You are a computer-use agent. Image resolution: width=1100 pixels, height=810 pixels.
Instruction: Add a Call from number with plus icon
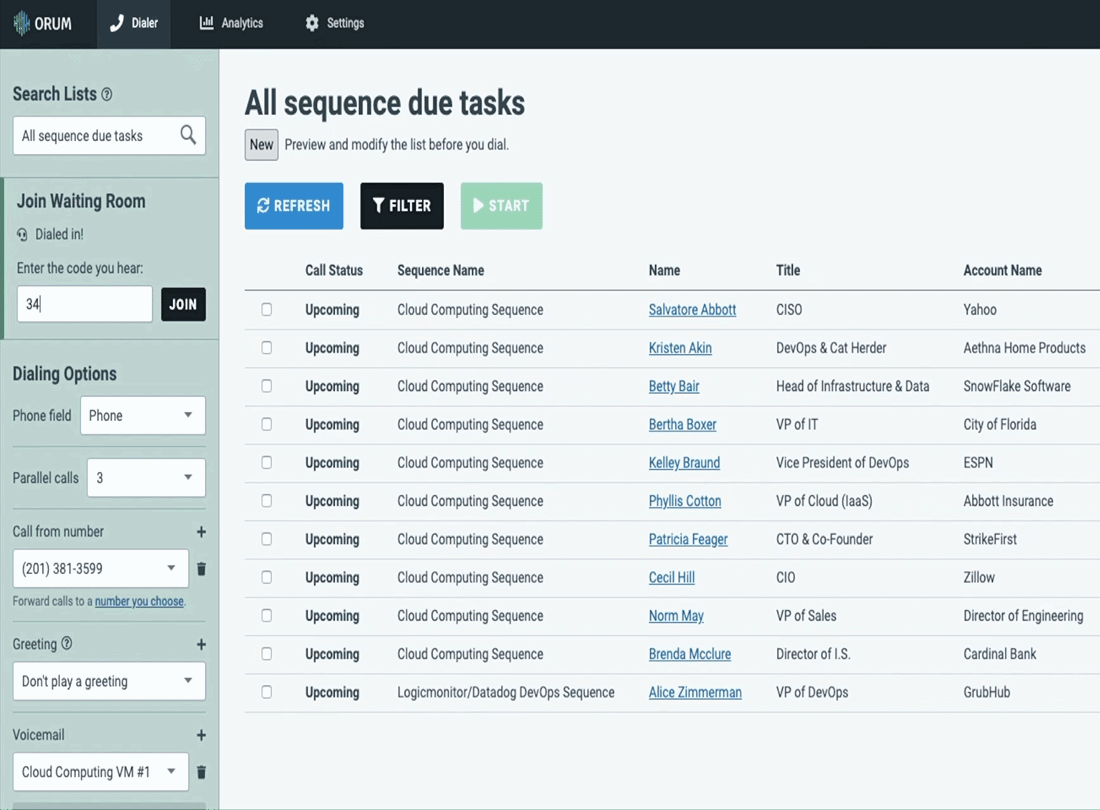tap(201, 532)
